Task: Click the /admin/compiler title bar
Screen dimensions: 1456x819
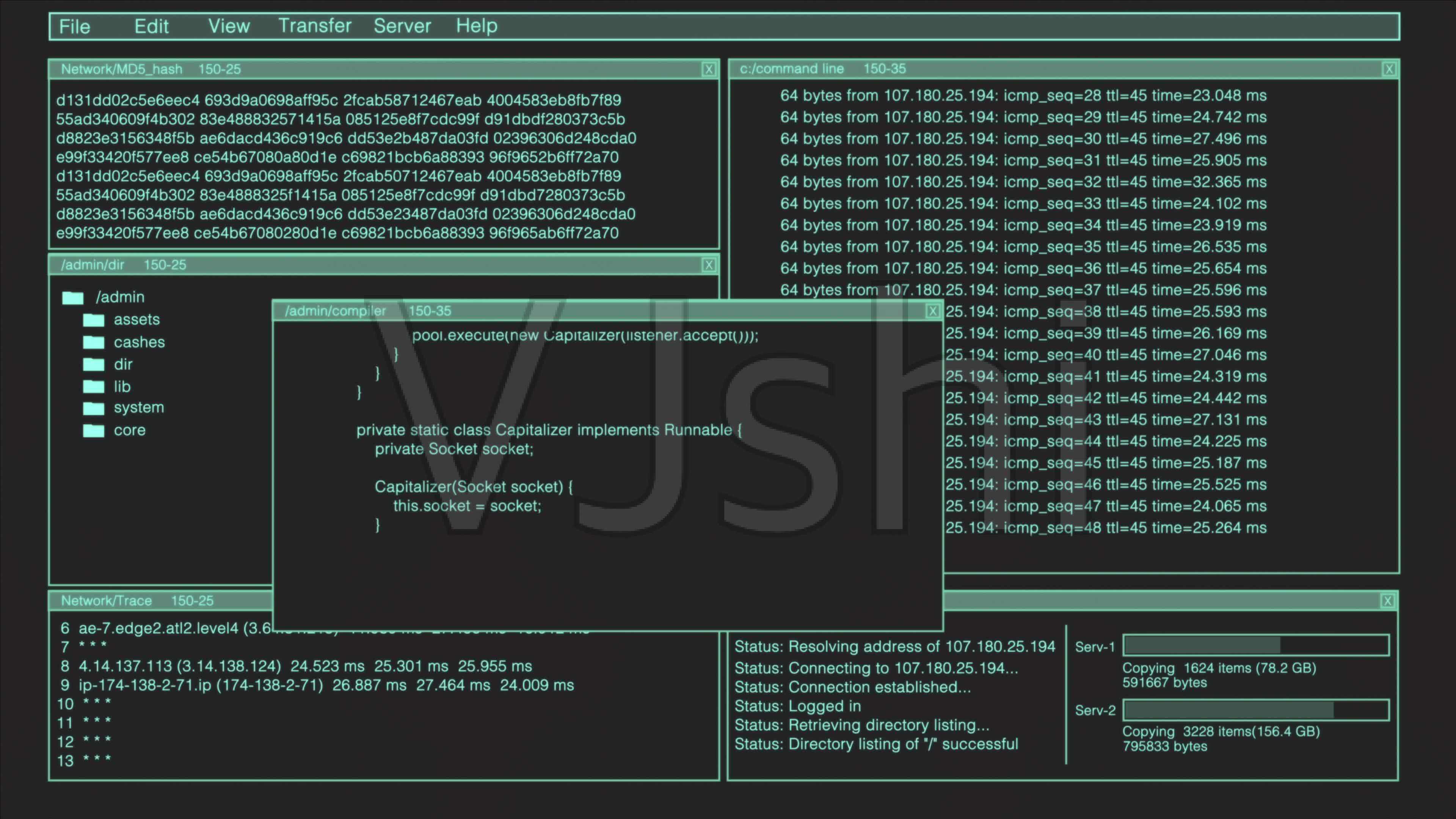Action: [x=607, y=311]
